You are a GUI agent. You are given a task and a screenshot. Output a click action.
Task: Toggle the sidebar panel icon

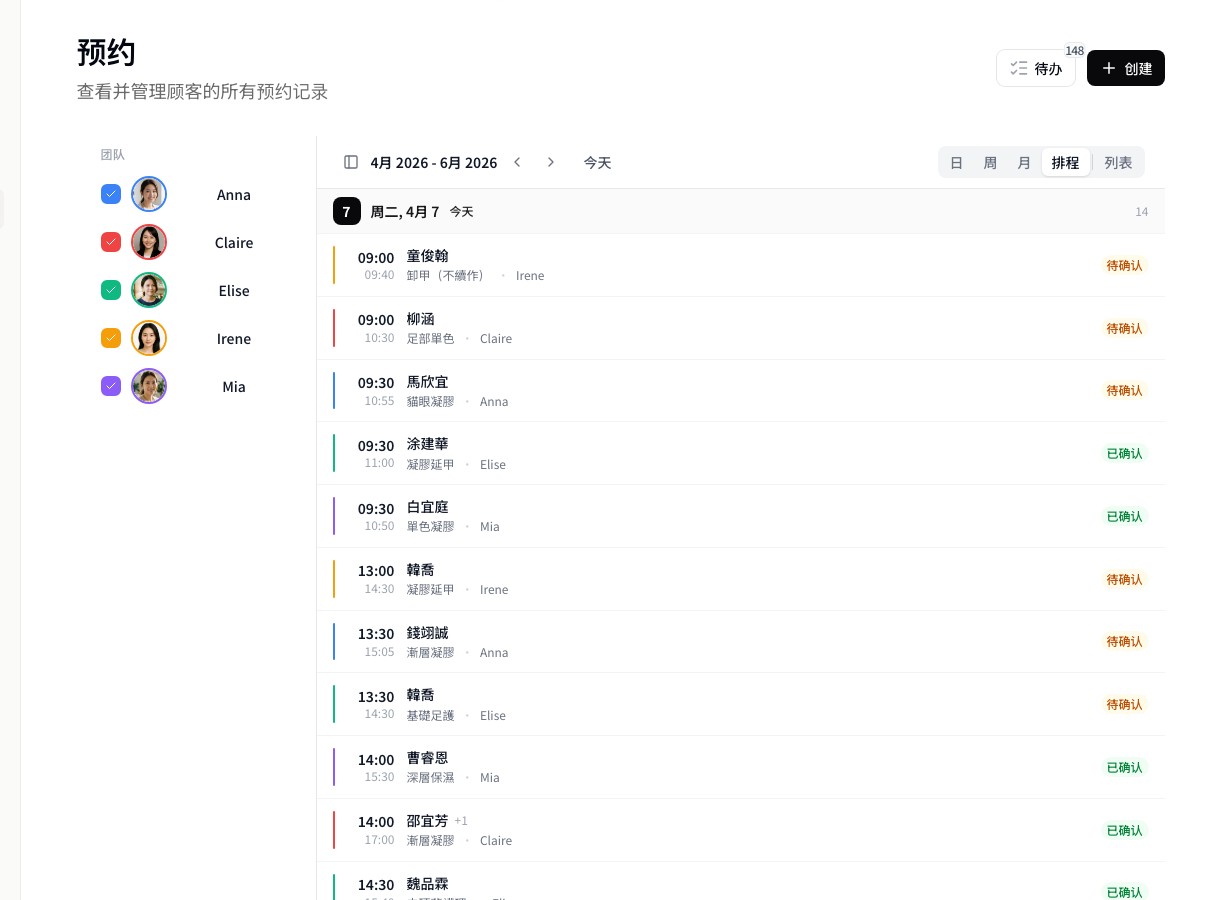click(351, 162)
